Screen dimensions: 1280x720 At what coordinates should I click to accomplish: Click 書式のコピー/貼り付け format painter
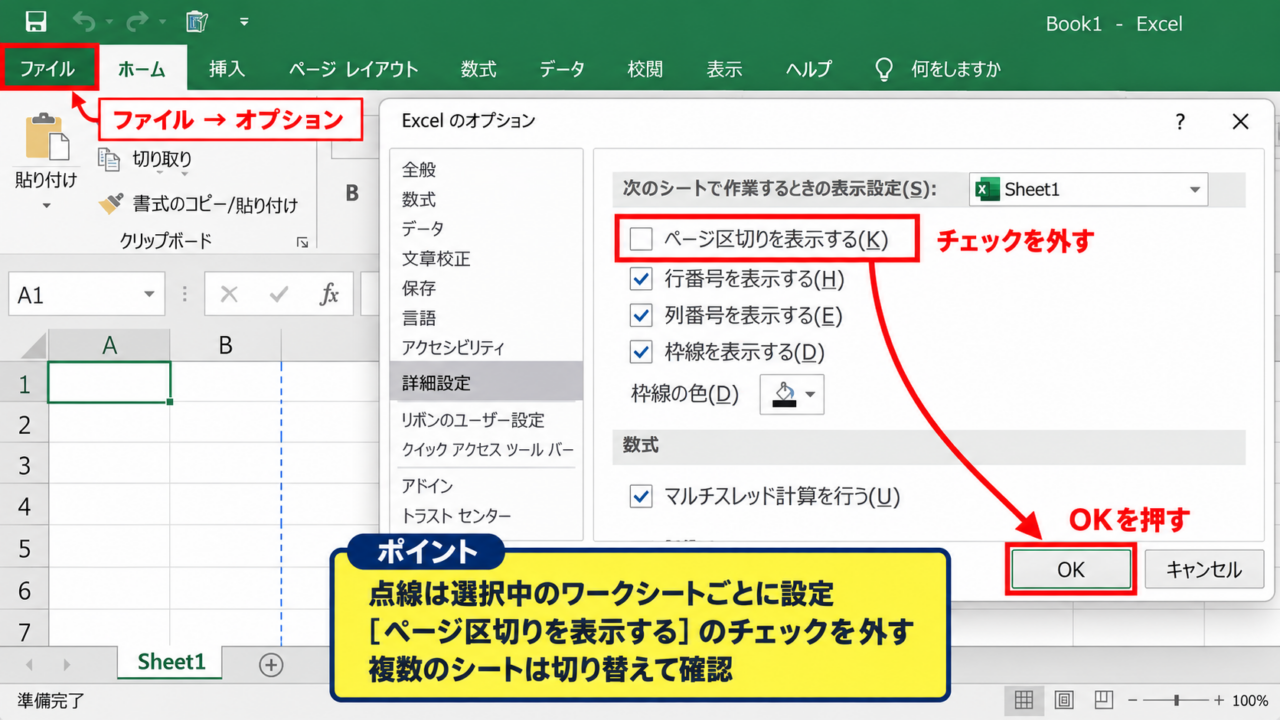[198, 204]
